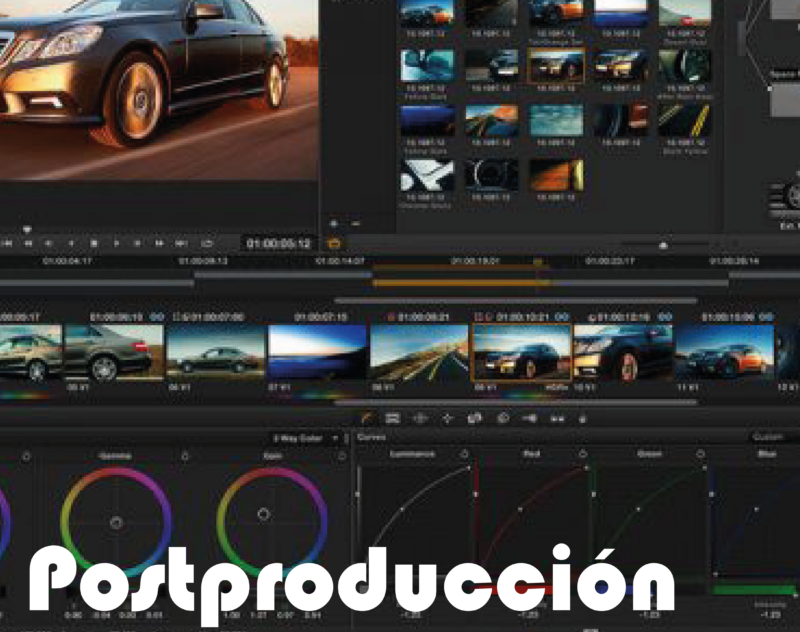This screenshot has height=632, width=800.
Task: Open the Curves palette icon
Action: [367, 419]
